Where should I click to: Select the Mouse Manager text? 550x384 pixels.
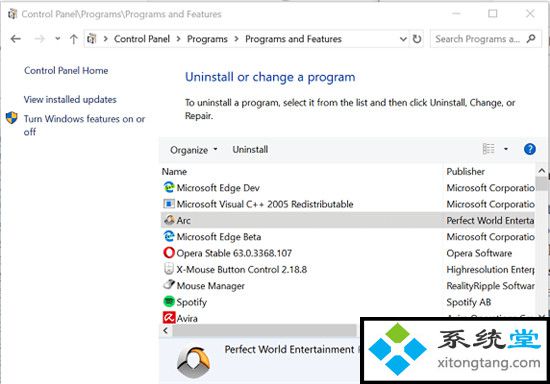210,286
